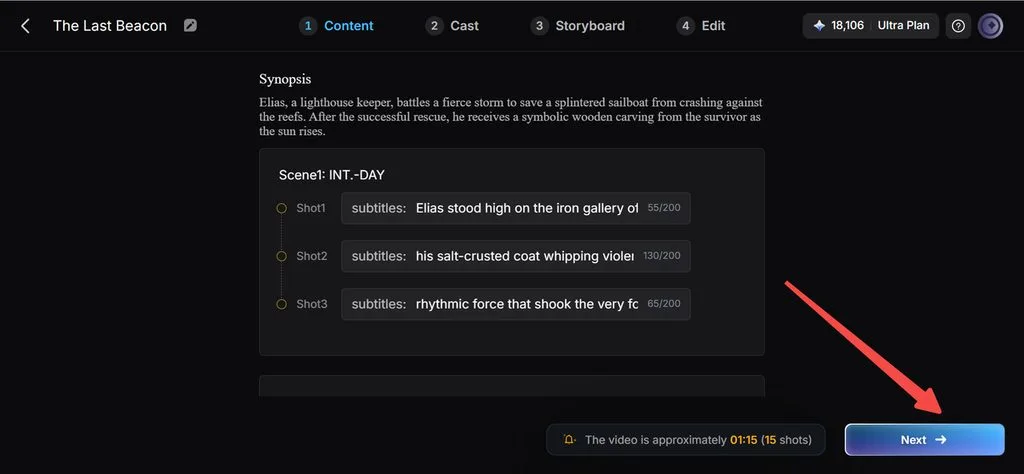The height and width of the screenshot is (474, 1024).
Task: Open the user profile avatar
Action: [x=990, y=26]
